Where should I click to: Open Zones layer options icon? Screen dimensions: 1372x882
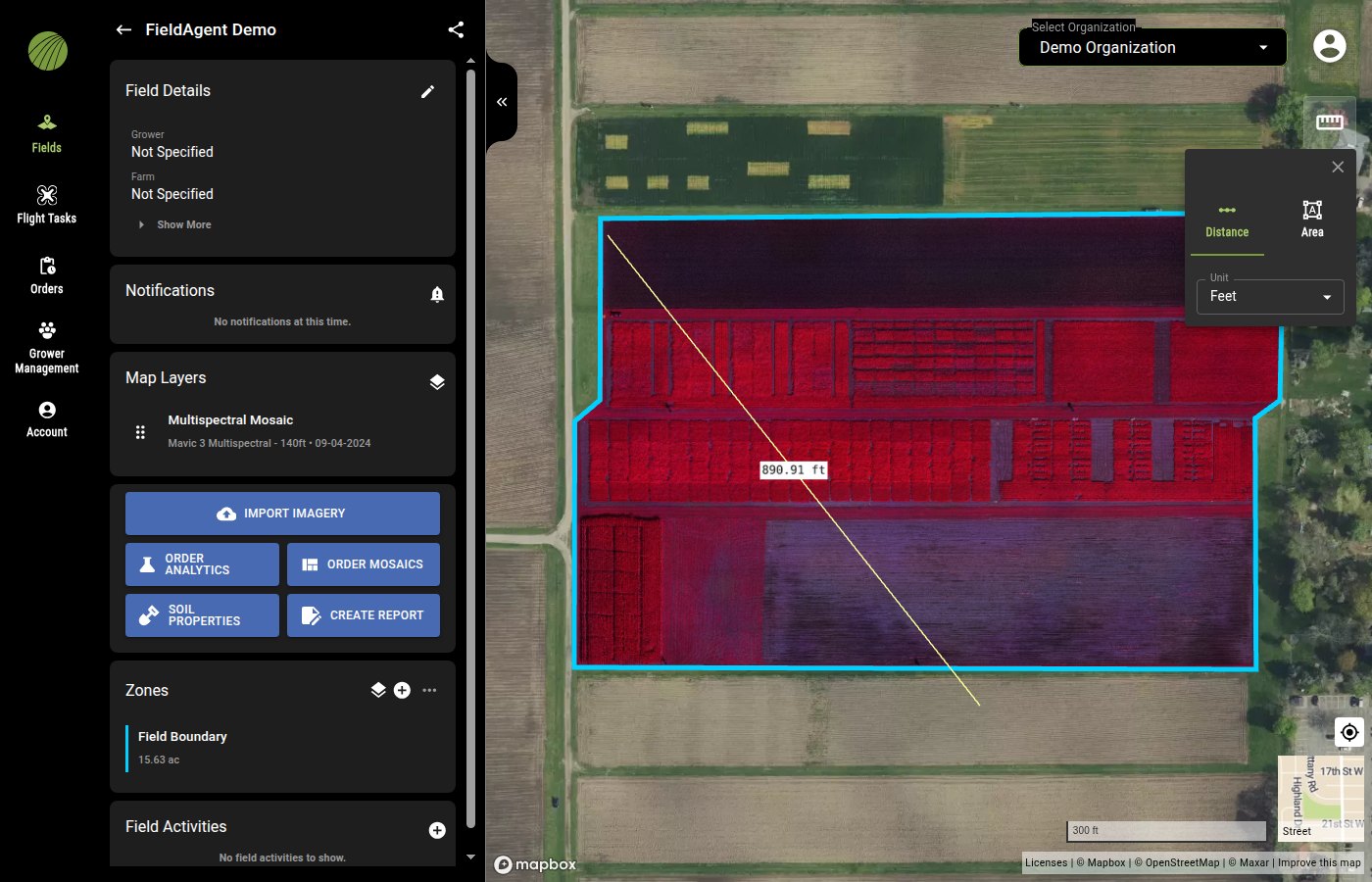378,690
